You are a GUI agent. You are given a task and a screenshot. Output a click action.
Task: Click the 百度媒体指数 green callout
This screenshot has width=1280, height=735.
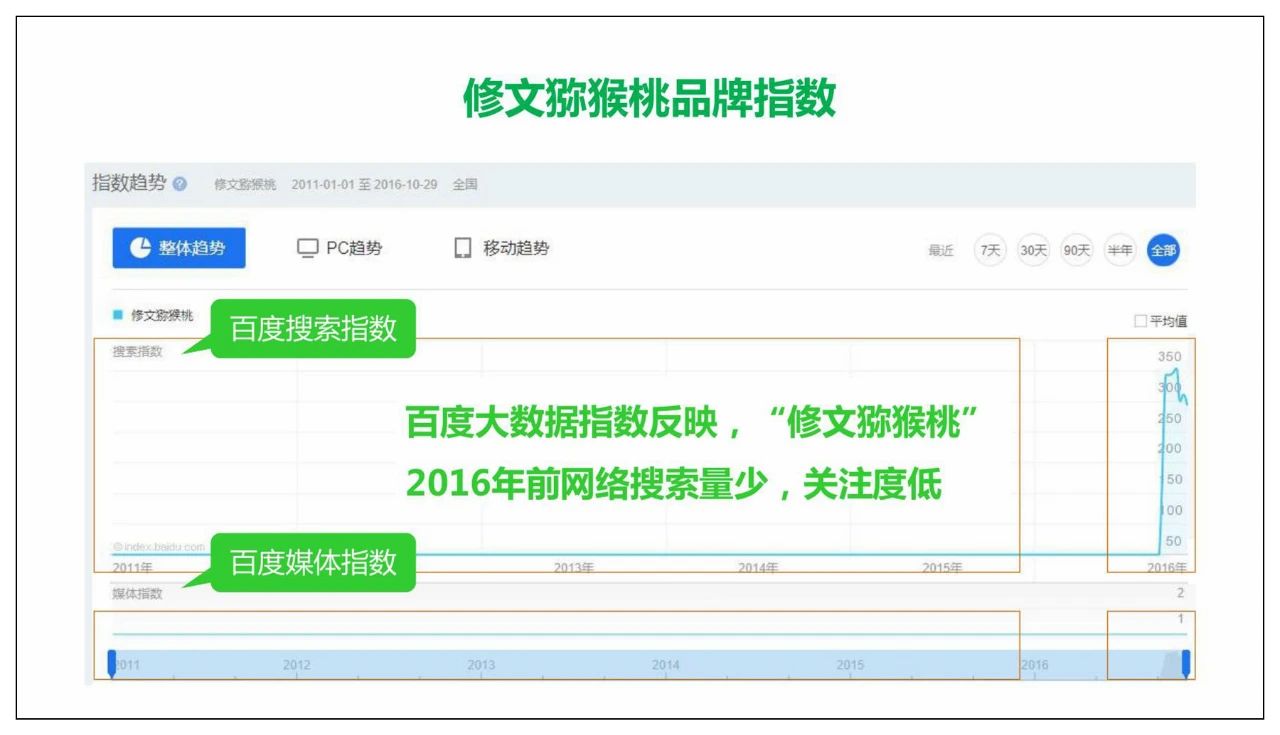point(313,563)
